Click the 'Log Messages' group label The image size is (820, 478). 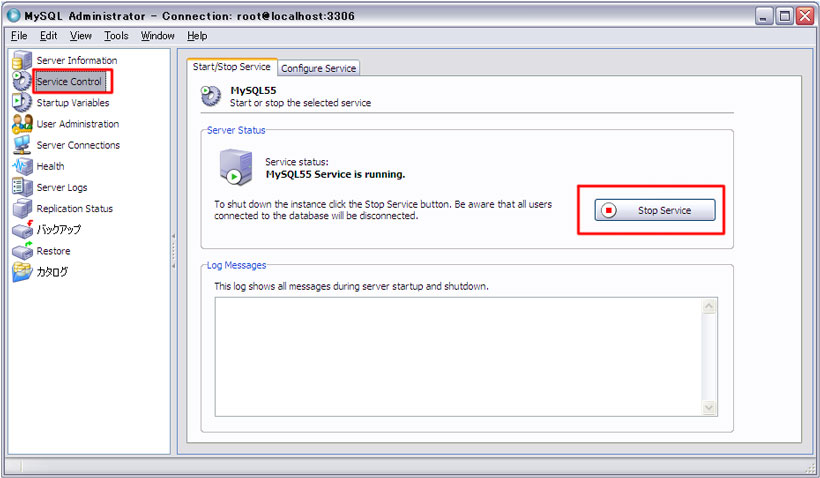(236, 265)
